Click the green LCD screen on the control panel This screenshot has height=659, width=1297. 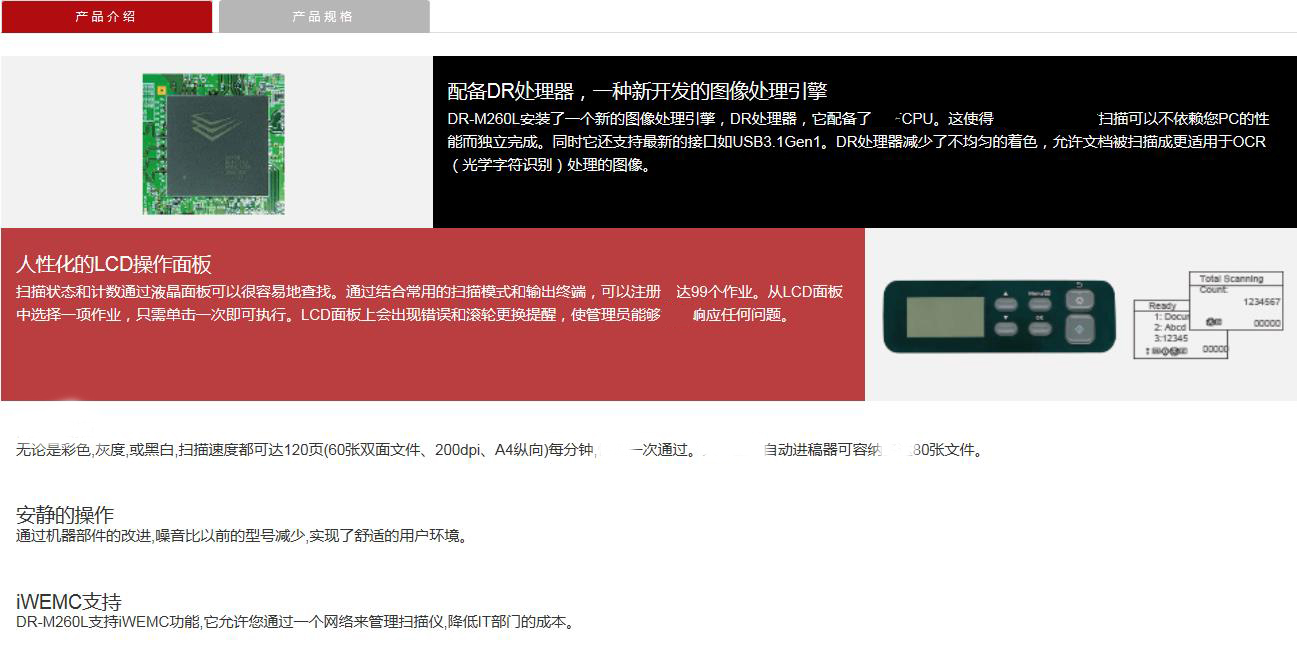click(x=945, y=317)
